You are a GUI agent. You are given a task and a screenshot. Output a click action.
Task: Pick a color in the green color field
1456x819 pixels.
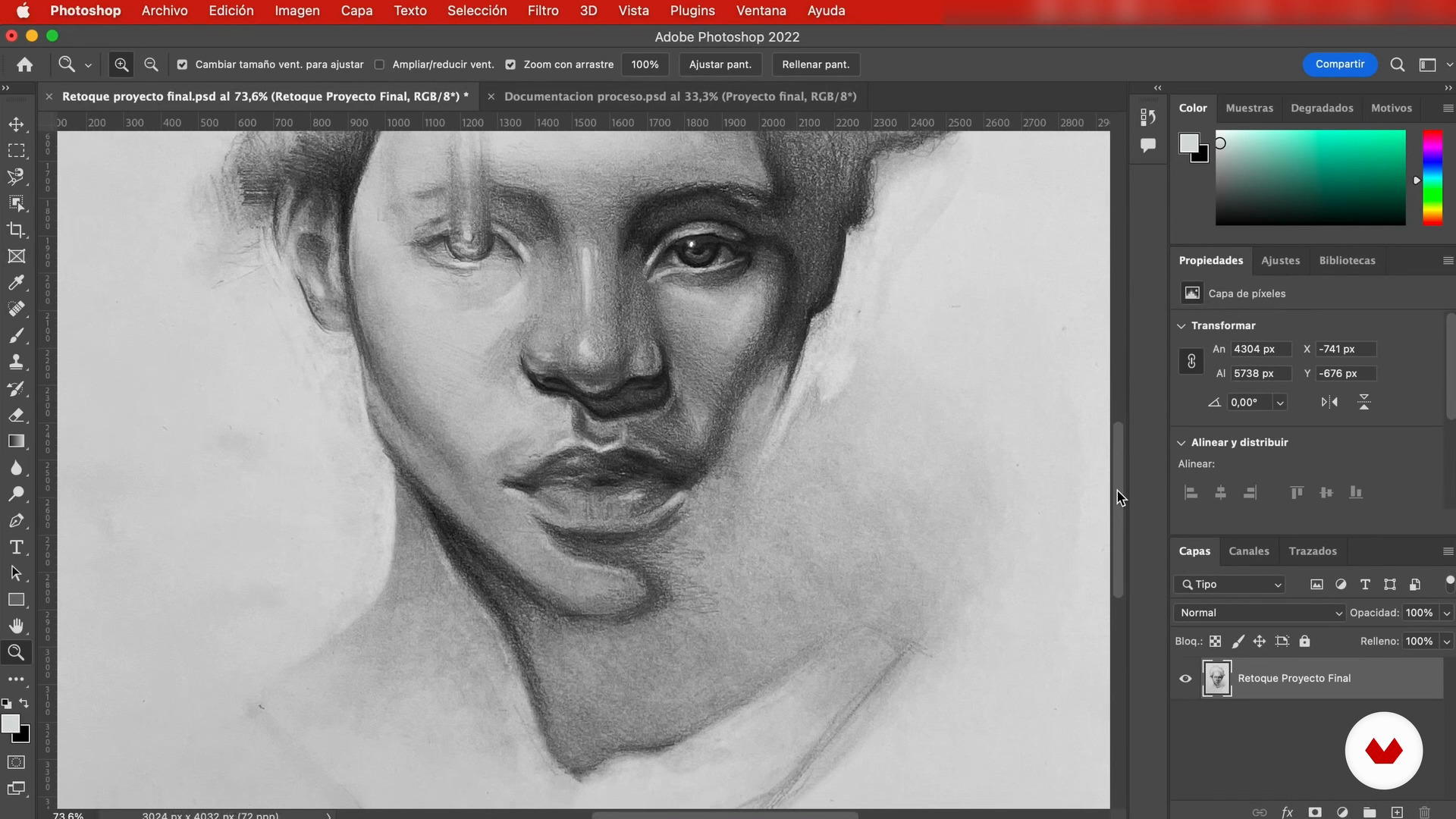[1310, 177]
